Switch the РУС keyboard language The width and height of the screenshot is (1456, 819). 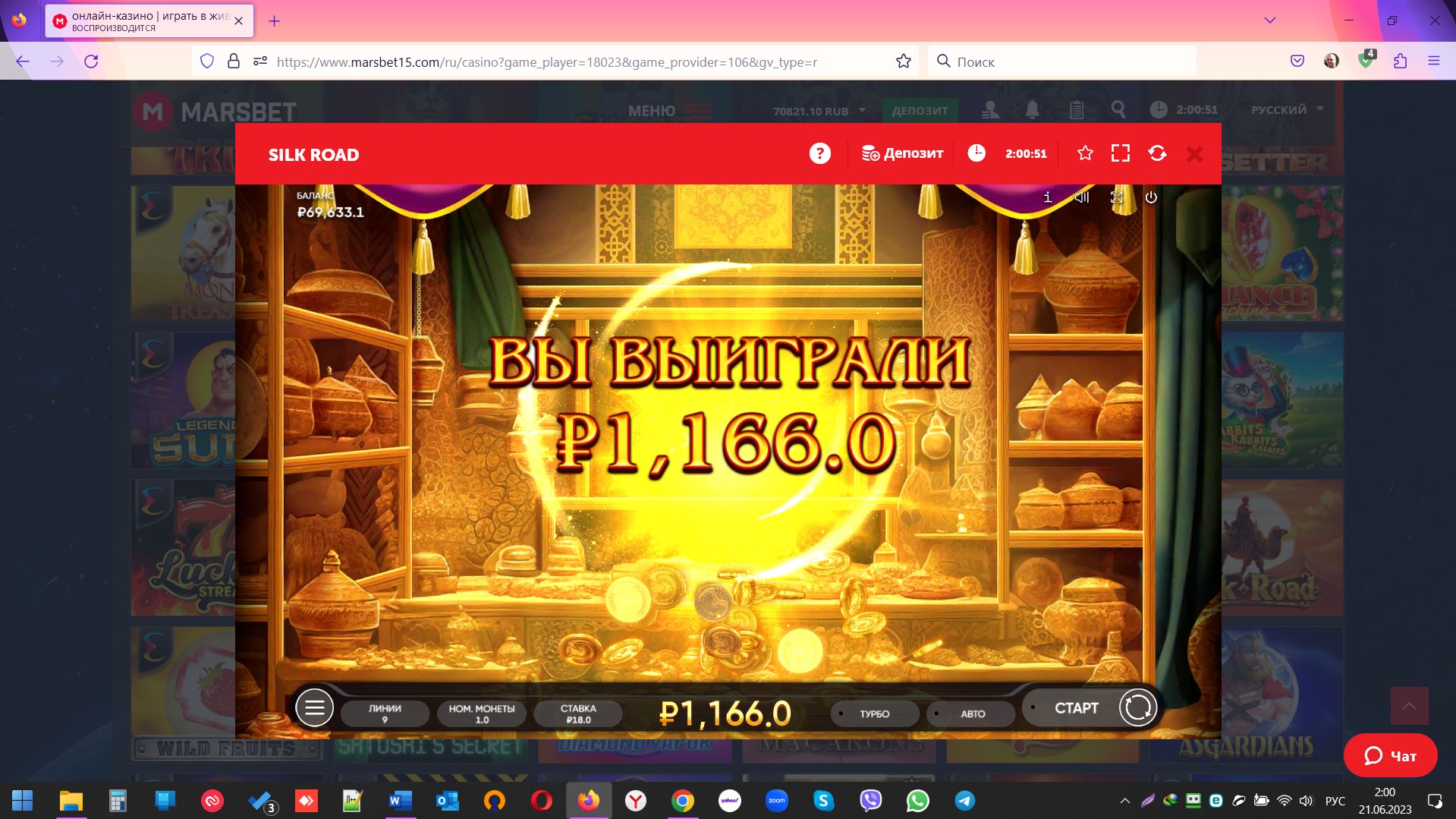1335,801
